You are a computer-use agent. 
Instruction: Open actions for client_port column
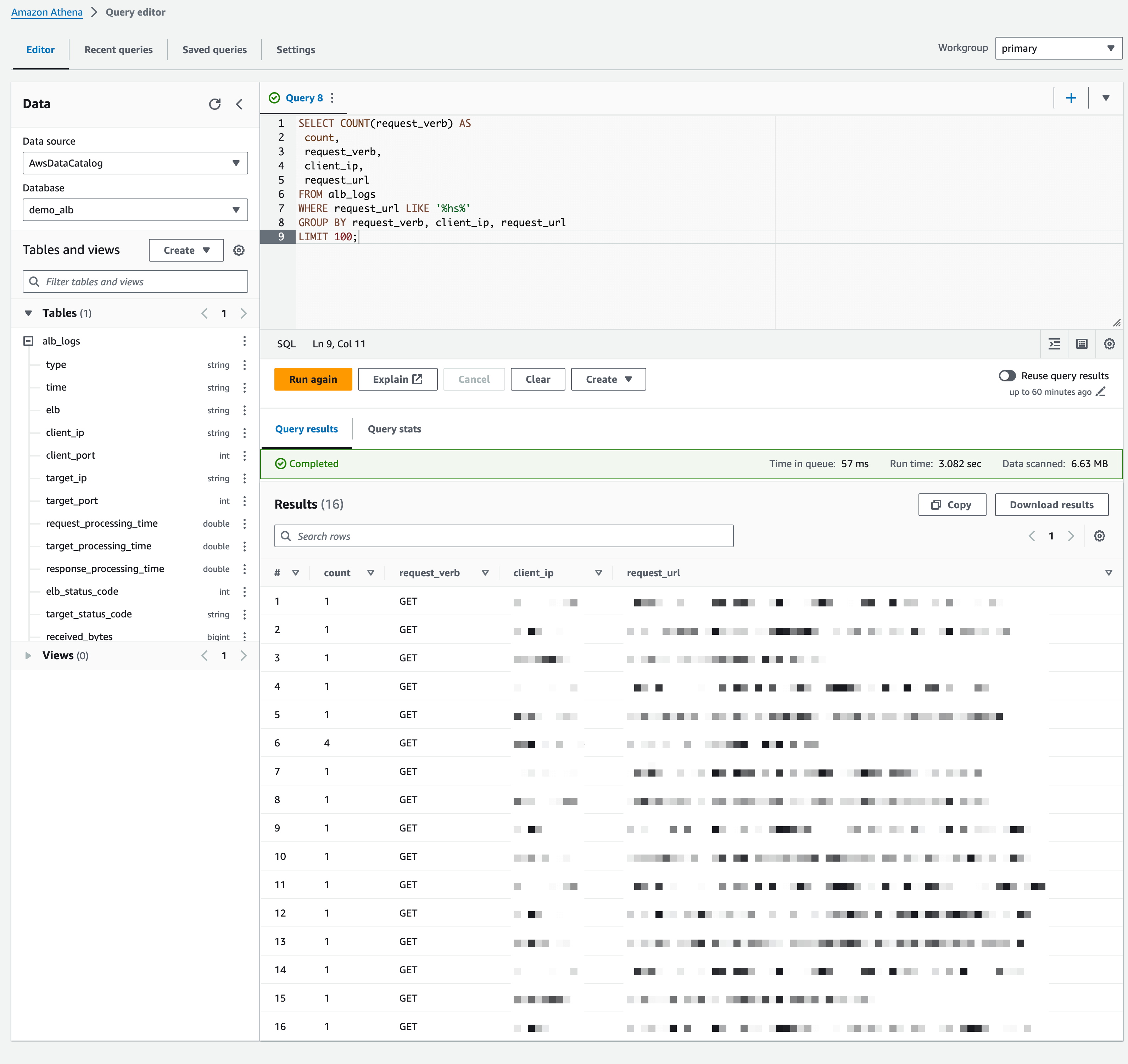point(245,455)
